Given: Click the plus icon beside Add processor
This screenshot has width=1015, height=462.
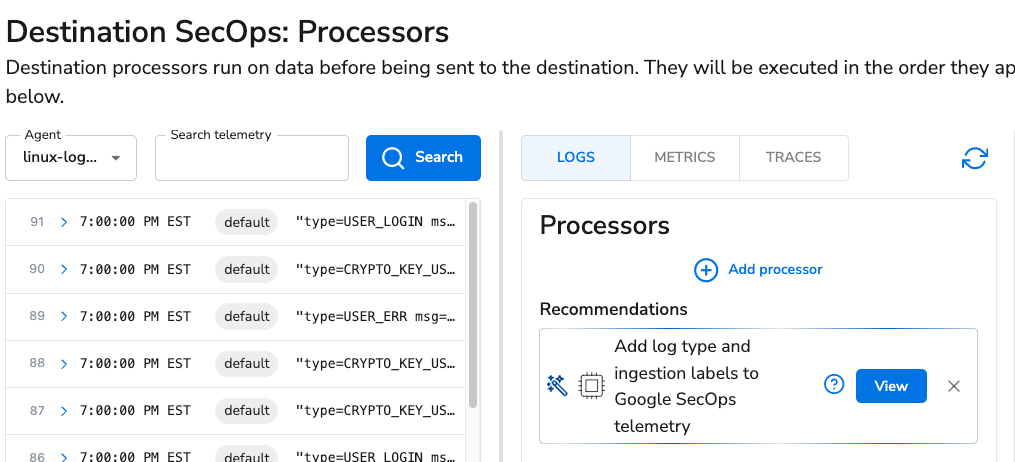Looking at the screenshot, I should click(x=706, y=270).
